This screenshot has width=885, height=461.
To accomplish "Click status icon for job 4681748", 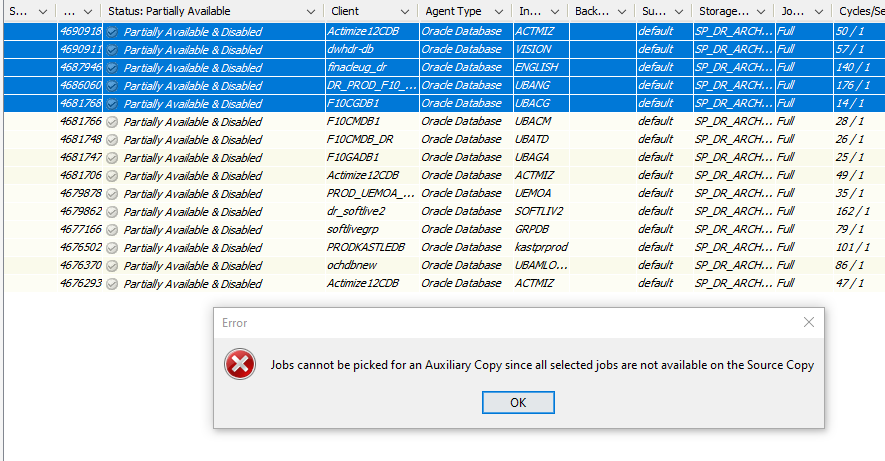I will tap(112, 140).
